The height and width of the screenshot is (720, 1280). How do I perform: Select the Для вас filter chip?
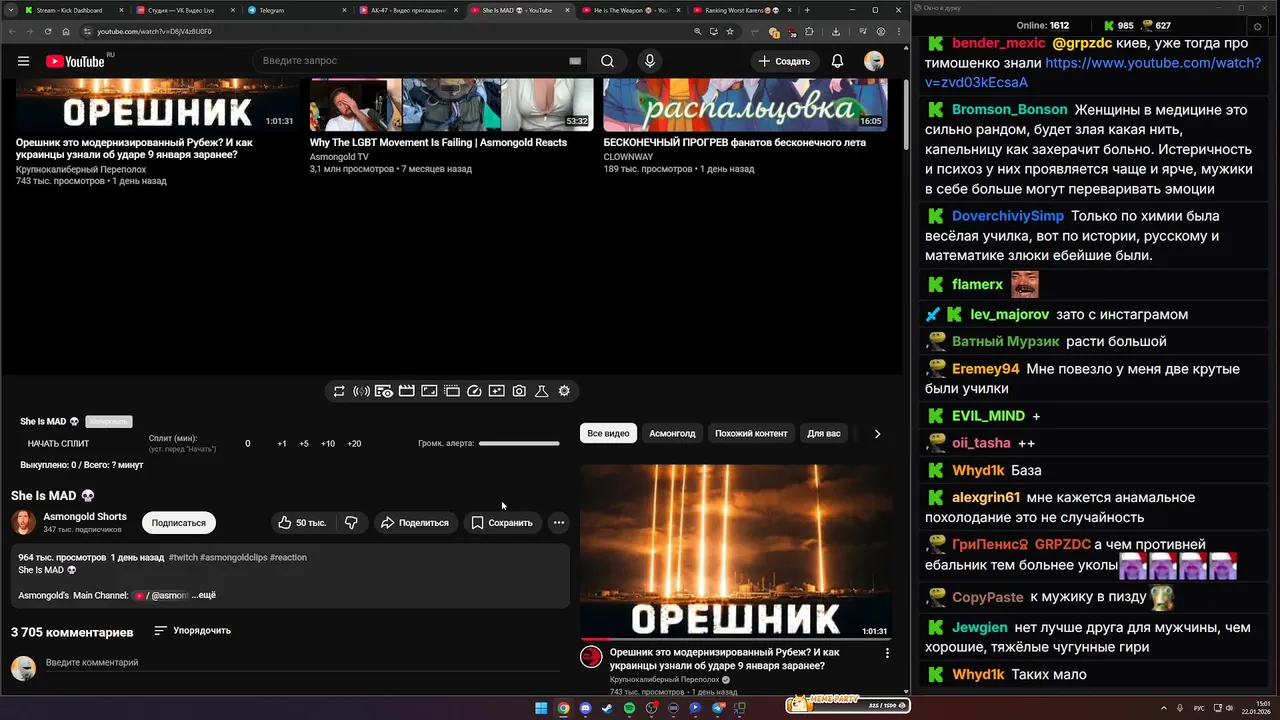coord(824,433)
